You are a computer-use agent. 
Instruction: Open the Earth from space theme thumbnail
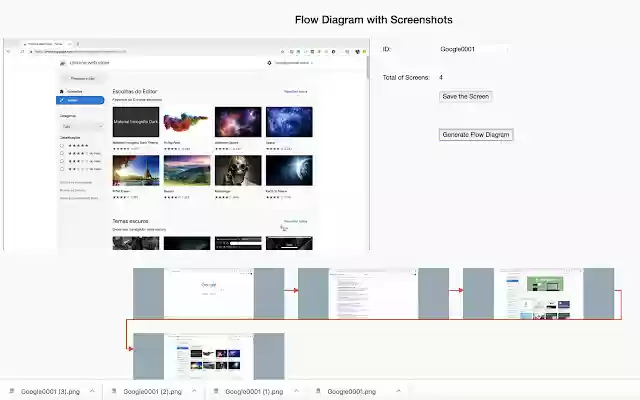coord(289,170)
